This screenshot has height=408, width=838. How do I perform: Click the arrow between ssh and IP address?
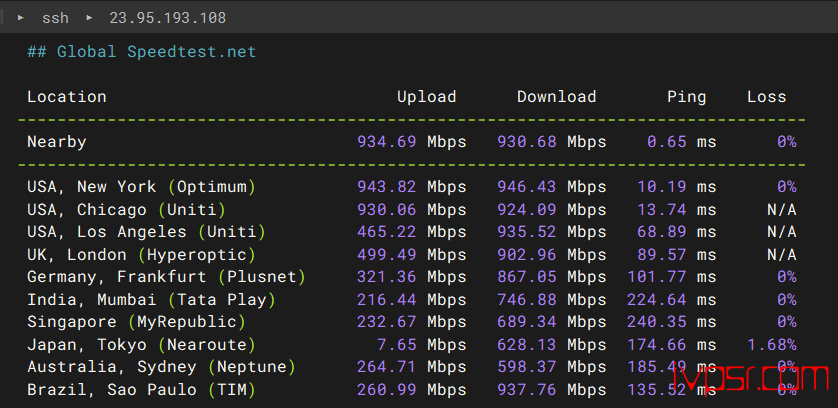pyautogui.click(x=89, y=18)
